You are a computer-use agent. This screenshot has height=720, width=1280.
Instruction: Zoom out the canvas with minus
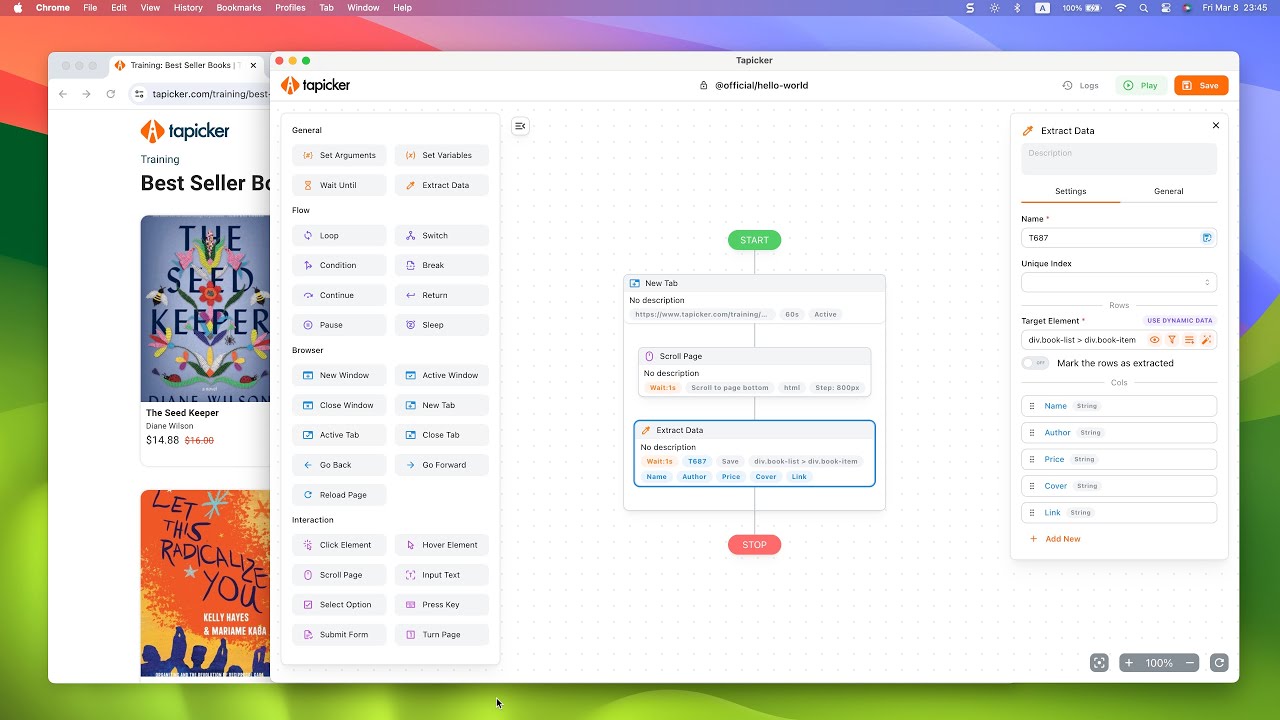pyautogui.click(x=1190, y=663)
